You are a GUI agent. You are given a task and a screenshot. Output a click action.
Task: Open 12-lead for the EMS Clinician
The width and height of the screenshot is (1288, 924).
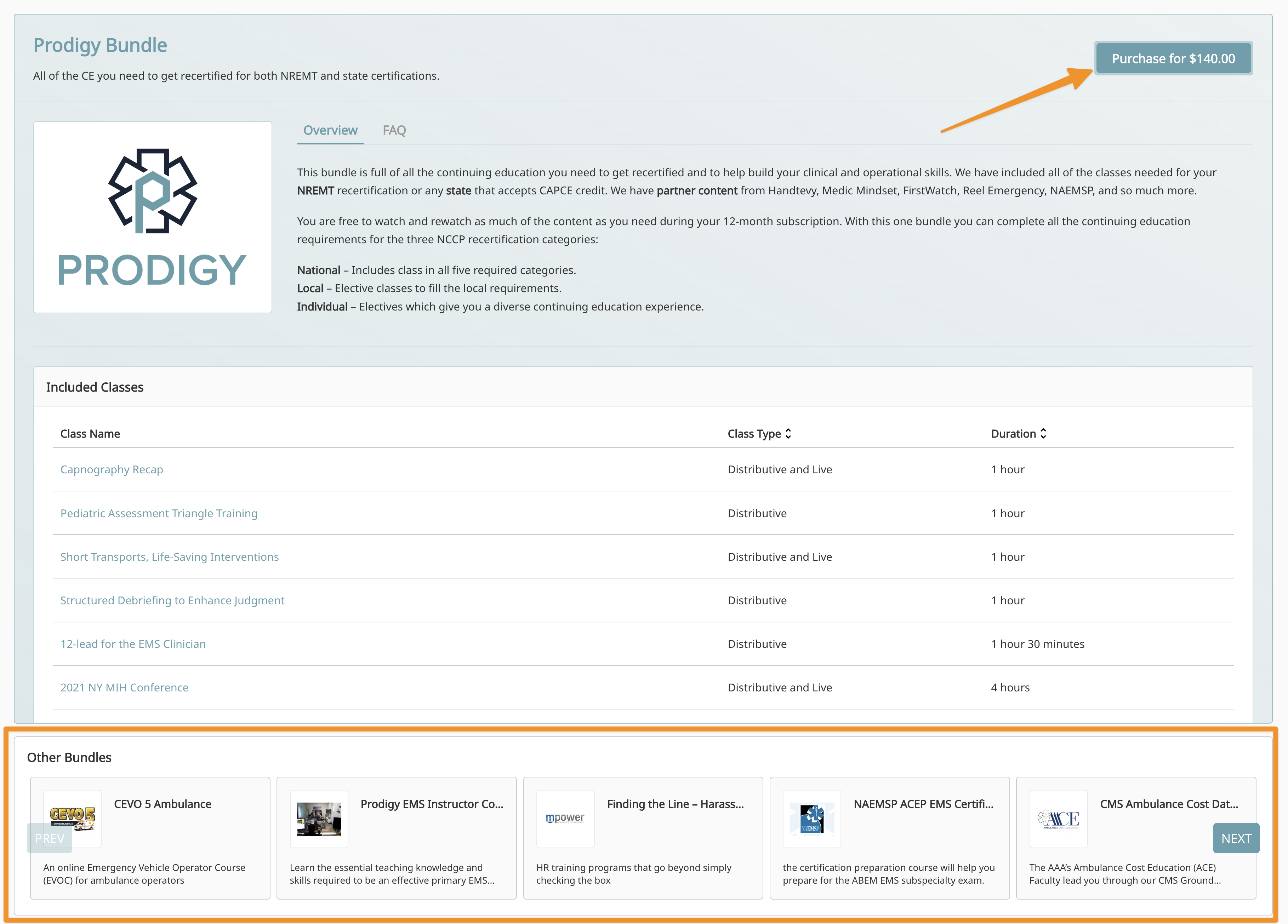pos(133,644)
